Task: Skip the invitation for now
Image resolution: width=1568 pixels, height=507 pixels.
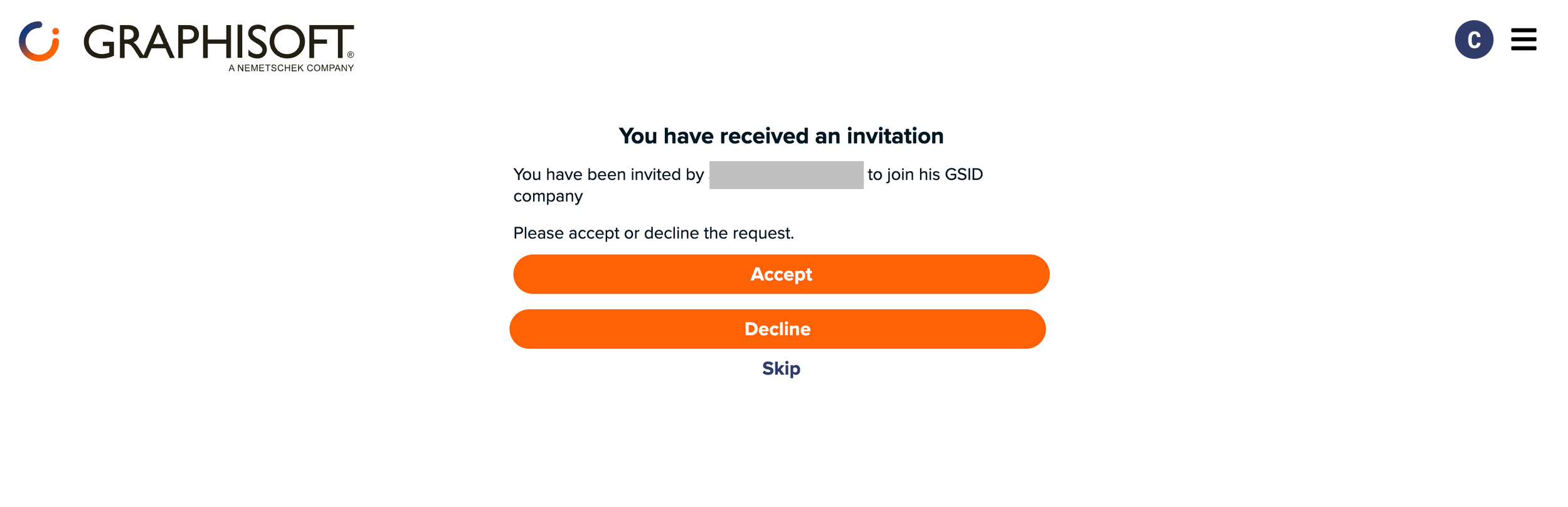Action: (x=781, y=368)
